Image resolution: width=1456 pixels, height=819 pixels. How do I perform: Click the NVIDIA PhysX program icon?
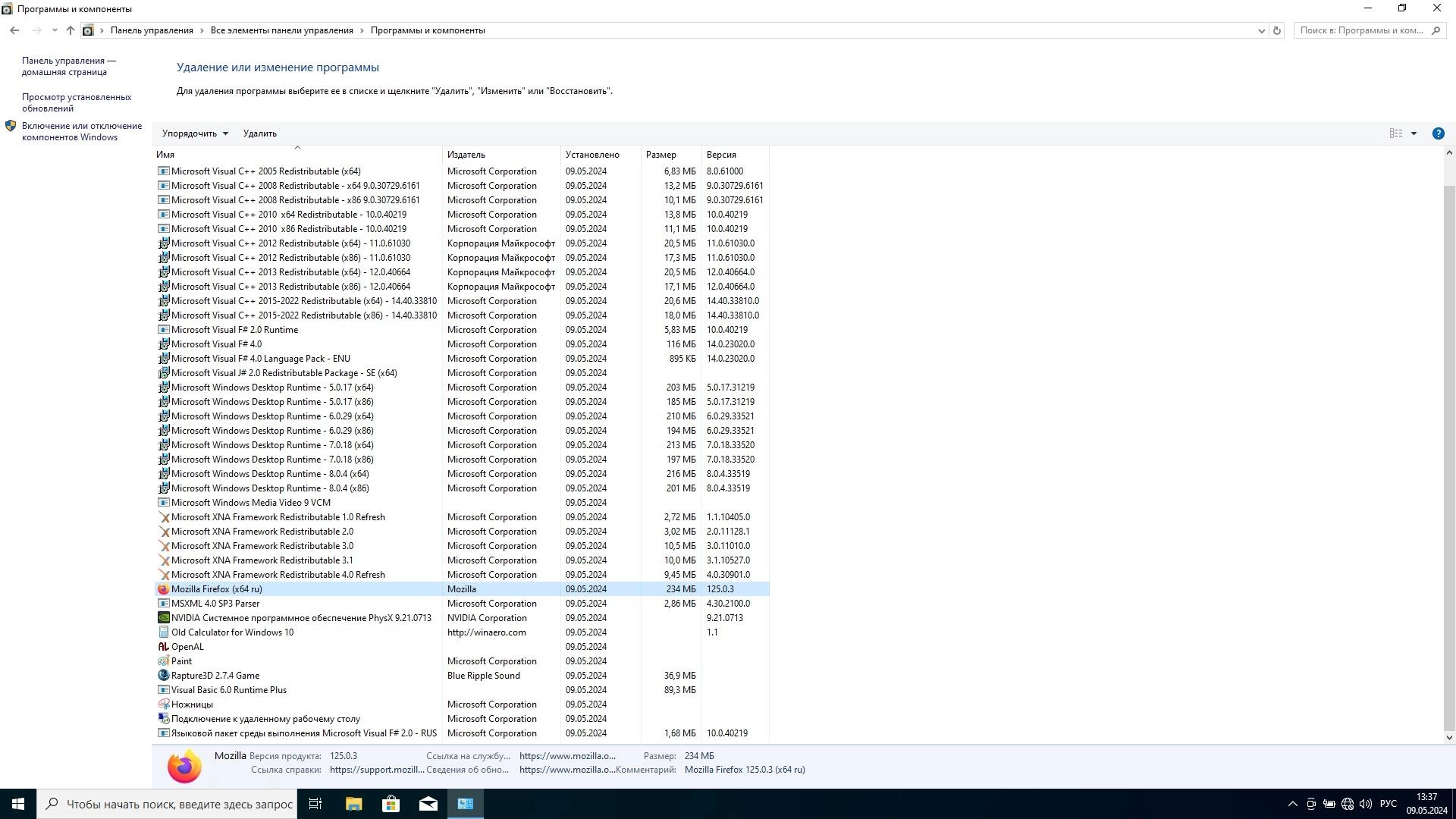point(163,618)
